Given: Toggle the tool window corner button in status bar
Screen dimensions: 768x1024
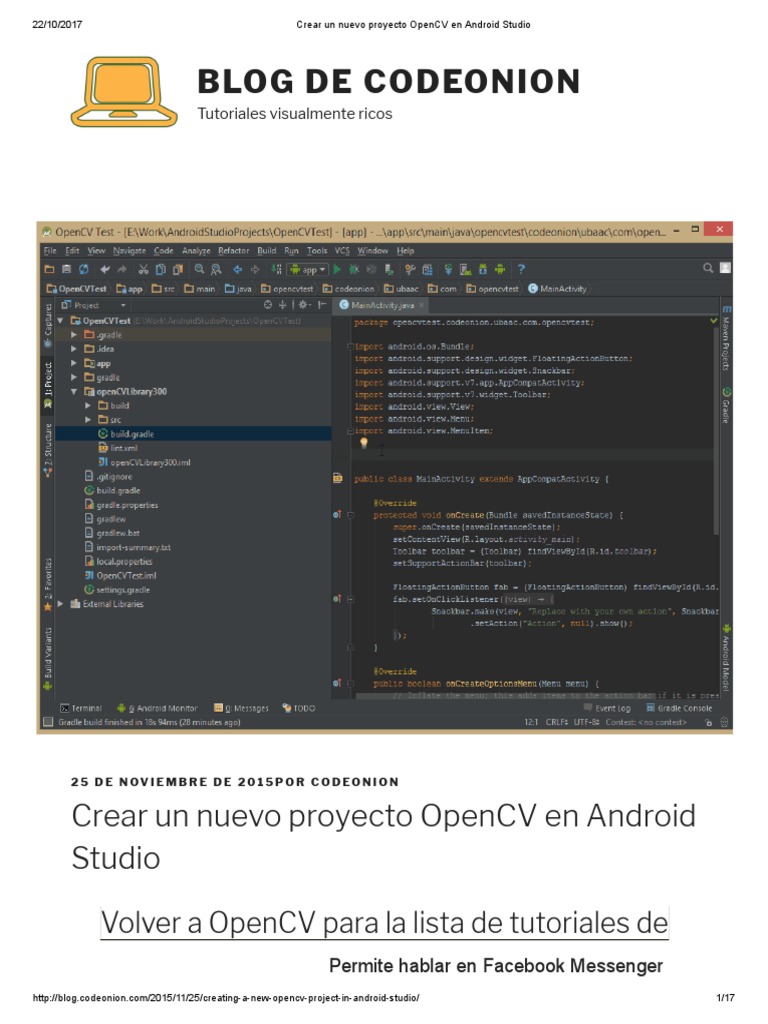Looking at the screenshot, I should point(48,722).
